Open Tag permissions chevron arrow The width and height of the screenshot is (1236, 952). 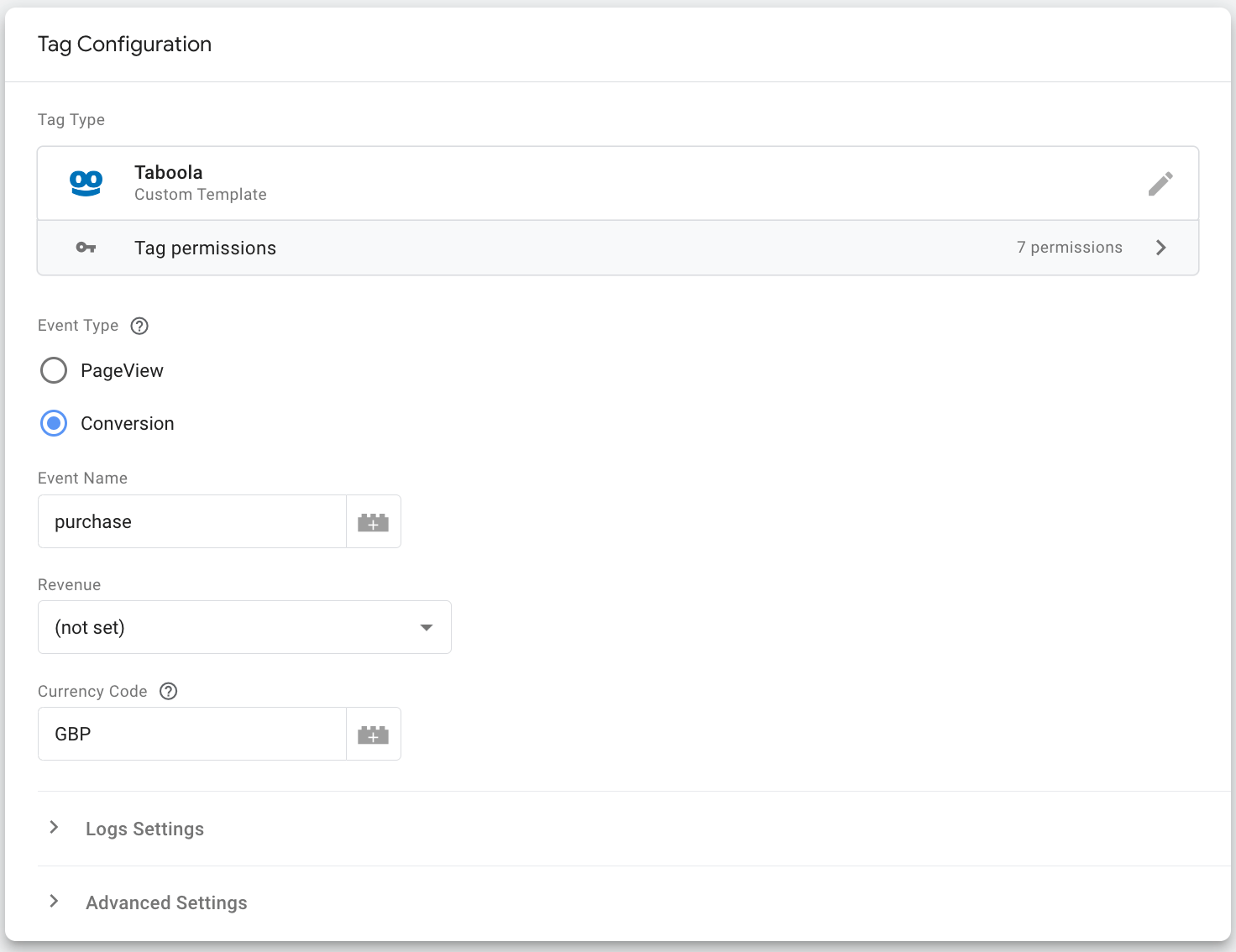point(1160,248)
